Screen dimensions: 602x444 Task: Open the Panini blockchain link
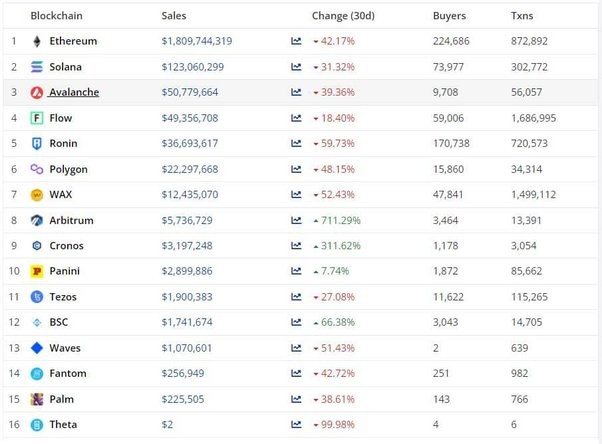coord(64,271)
